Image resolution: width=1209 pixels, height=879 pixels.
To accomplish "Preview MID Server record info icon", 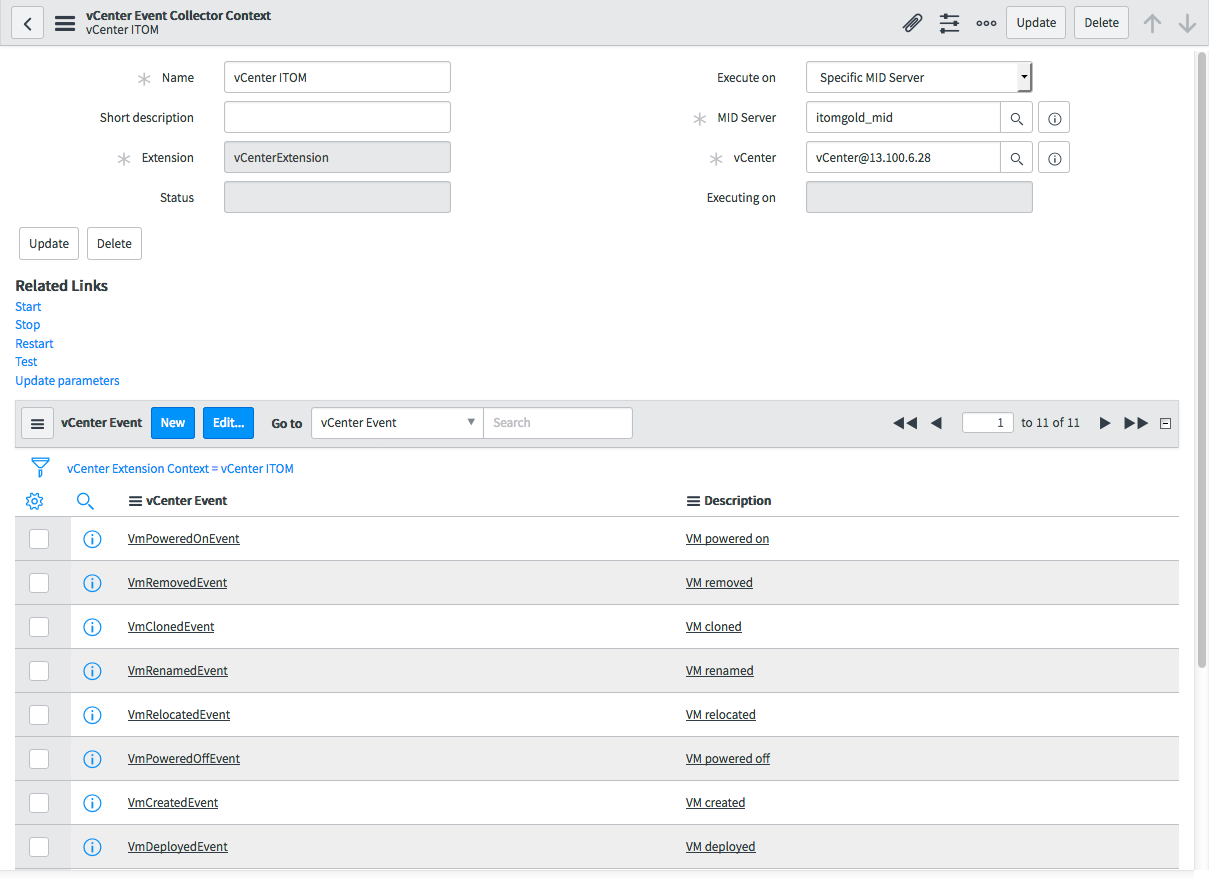I will point(1054,118).
